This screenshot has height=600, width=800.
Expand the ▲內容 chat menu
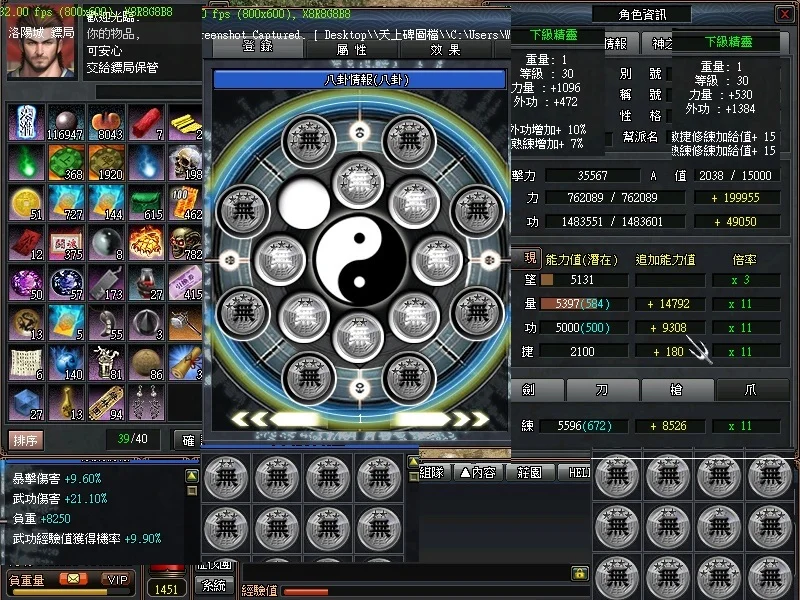[477, 472]
